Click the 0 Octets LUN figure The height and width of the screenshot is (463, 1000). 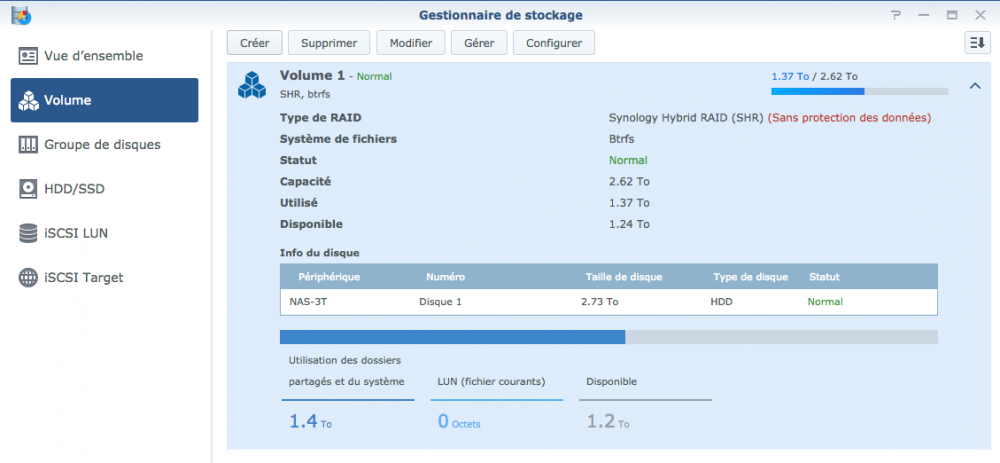[x=459, y=422]
